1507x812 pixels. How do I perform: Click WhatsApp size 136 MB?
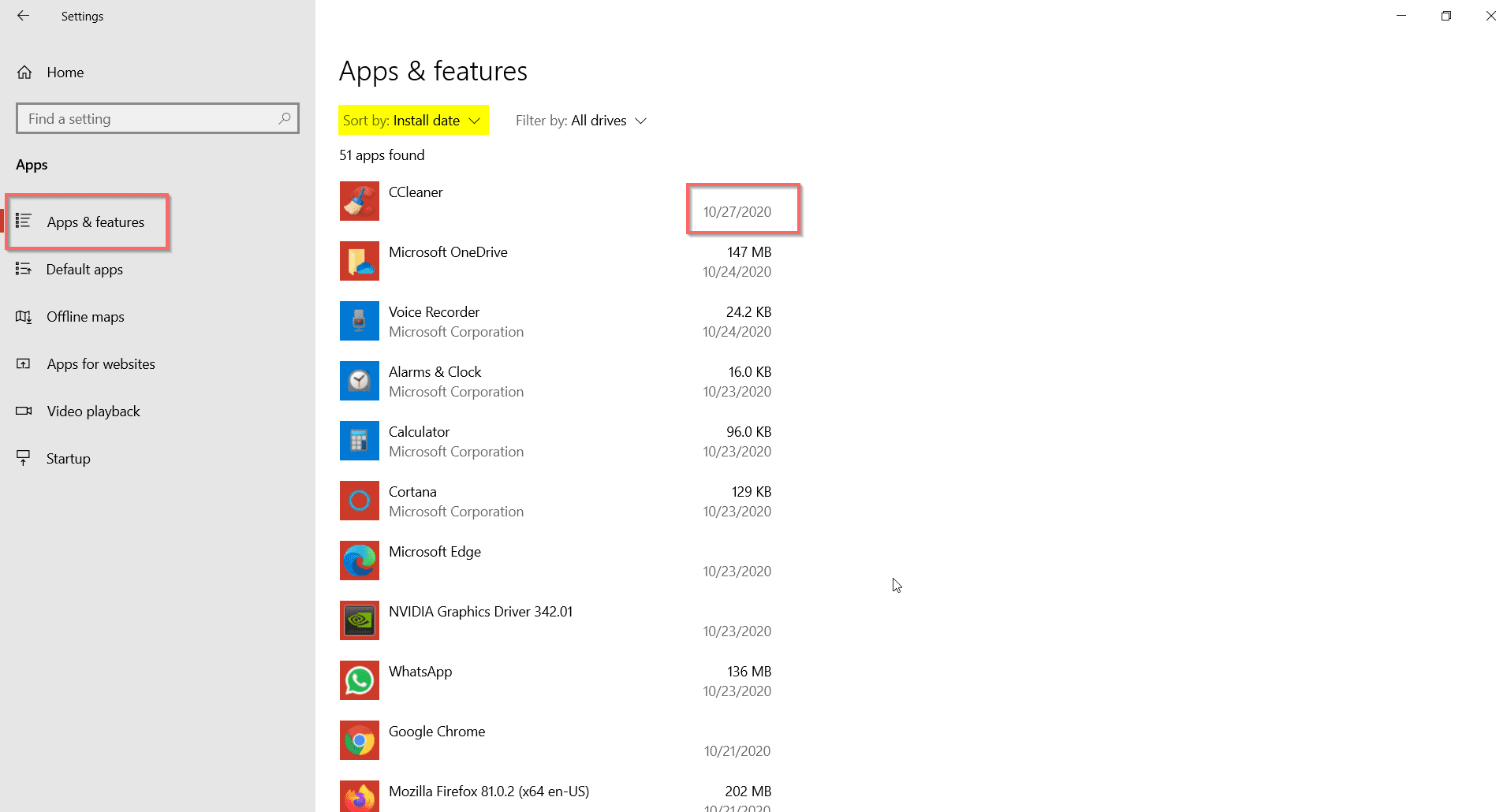point(749,672)
